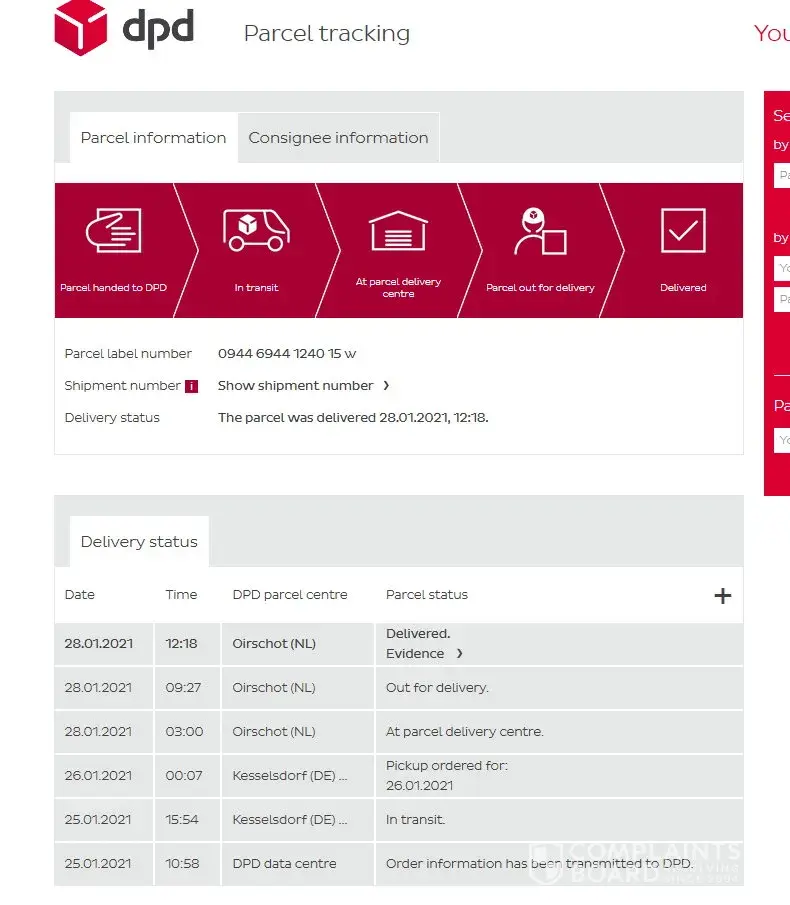
Task: Click the DPD red cube logo
Action: [x=80, y=27]
